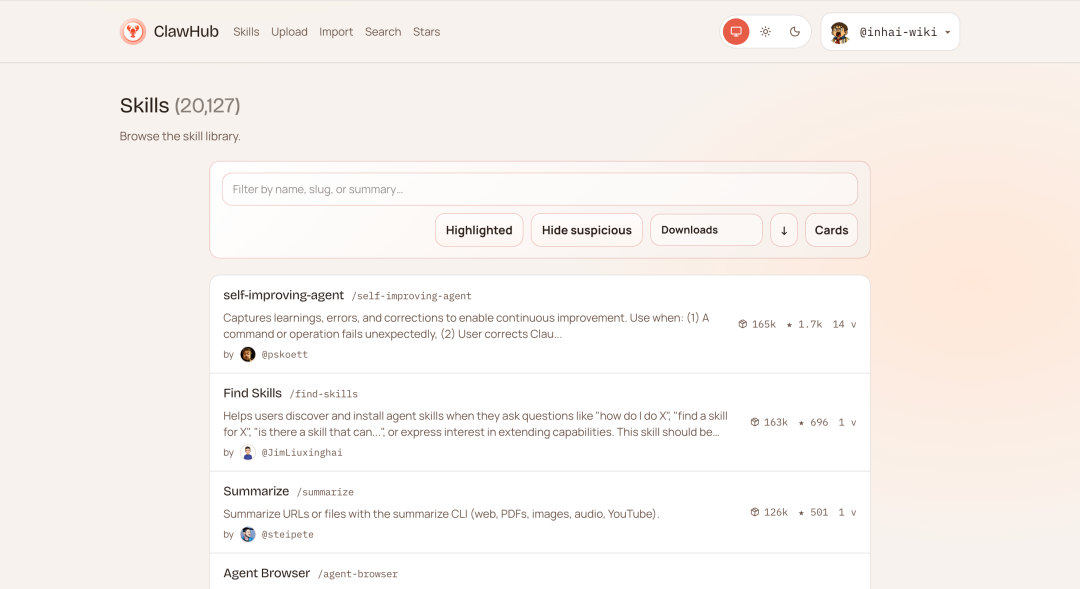Image resolution: width=1080 pixels, height=589 pixels.
Task: Click the filter by name input field
Action: click(x=540, y=189)
